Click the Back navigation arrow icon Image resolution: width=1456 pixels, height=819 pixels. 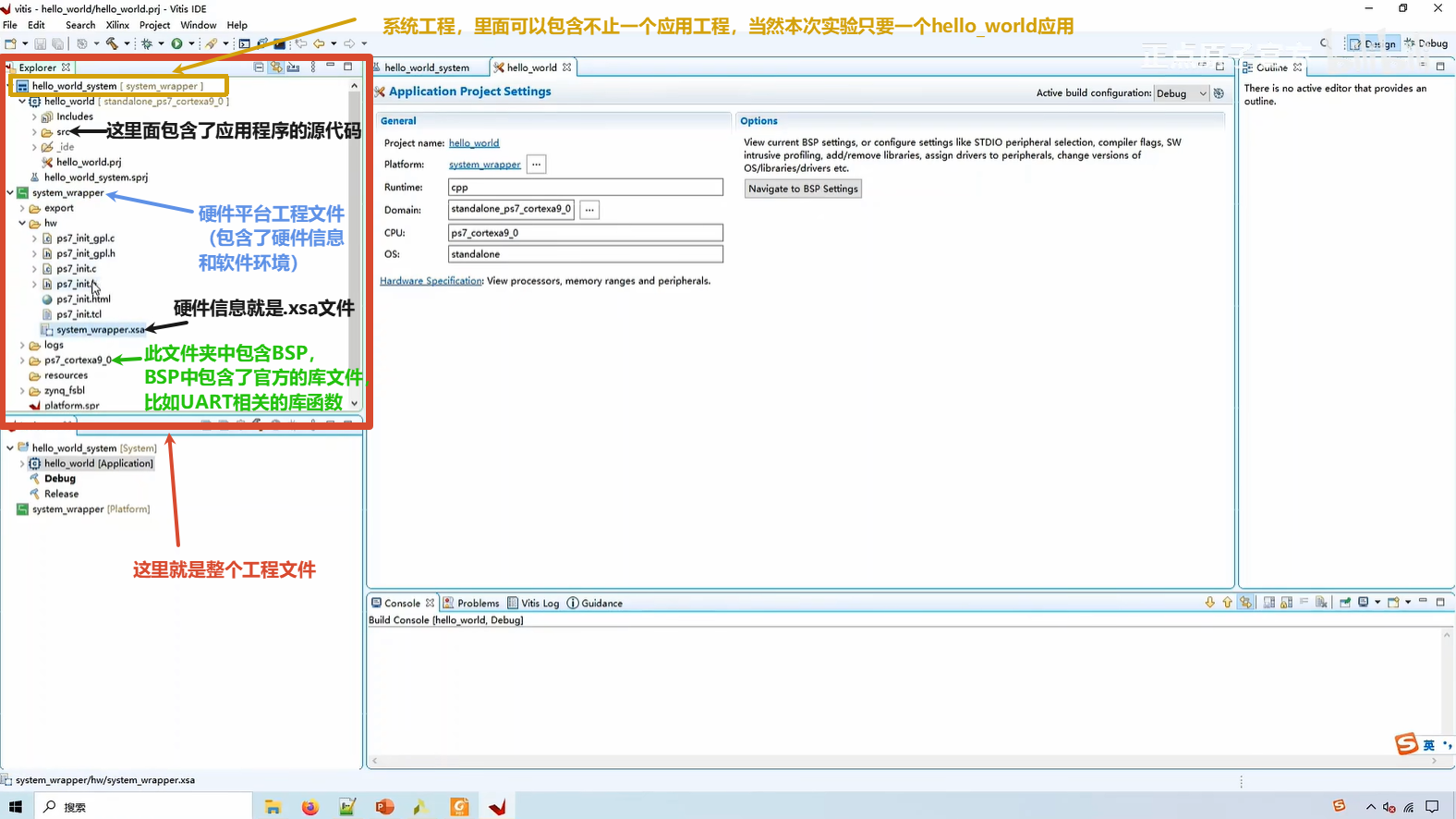pos(319,43)
